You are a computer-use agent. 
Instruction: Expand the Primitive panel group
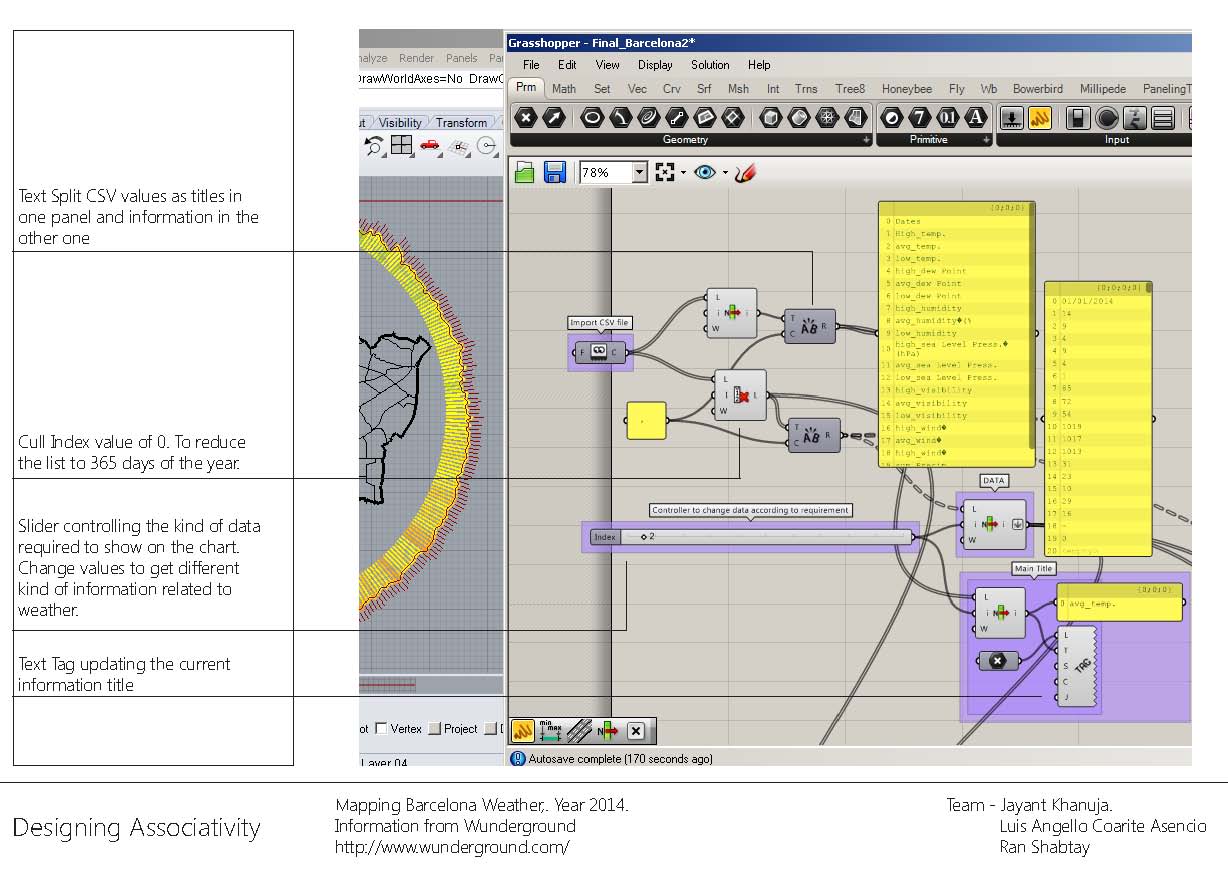click(x=986, y=141)
